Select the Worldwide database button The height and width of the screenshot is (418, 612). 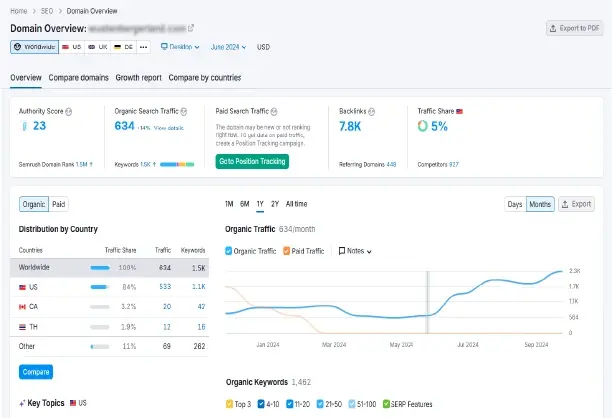pos(35,47)
